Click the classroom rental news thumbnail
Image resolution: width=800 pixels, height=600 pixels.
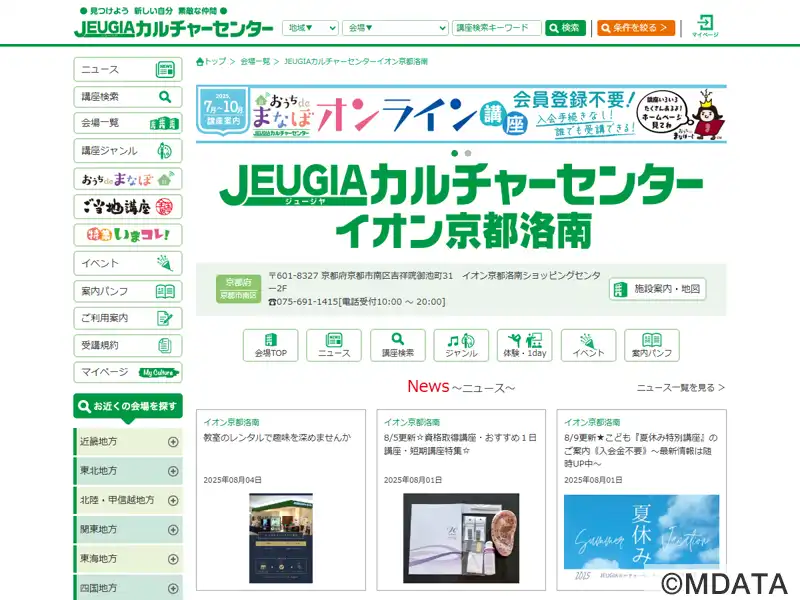[x=281, y=538]
